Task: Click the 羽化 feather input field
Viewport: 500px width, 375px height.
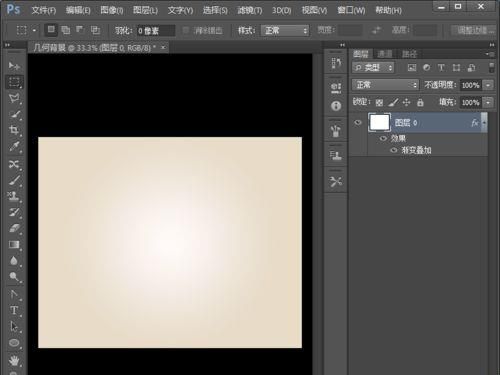Action: click(x=156, y=31)
